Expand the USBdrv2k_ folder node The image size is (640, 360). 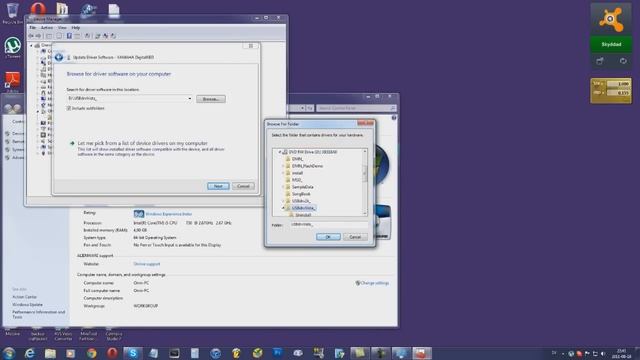pyautogui.click(x=283, y=201)
